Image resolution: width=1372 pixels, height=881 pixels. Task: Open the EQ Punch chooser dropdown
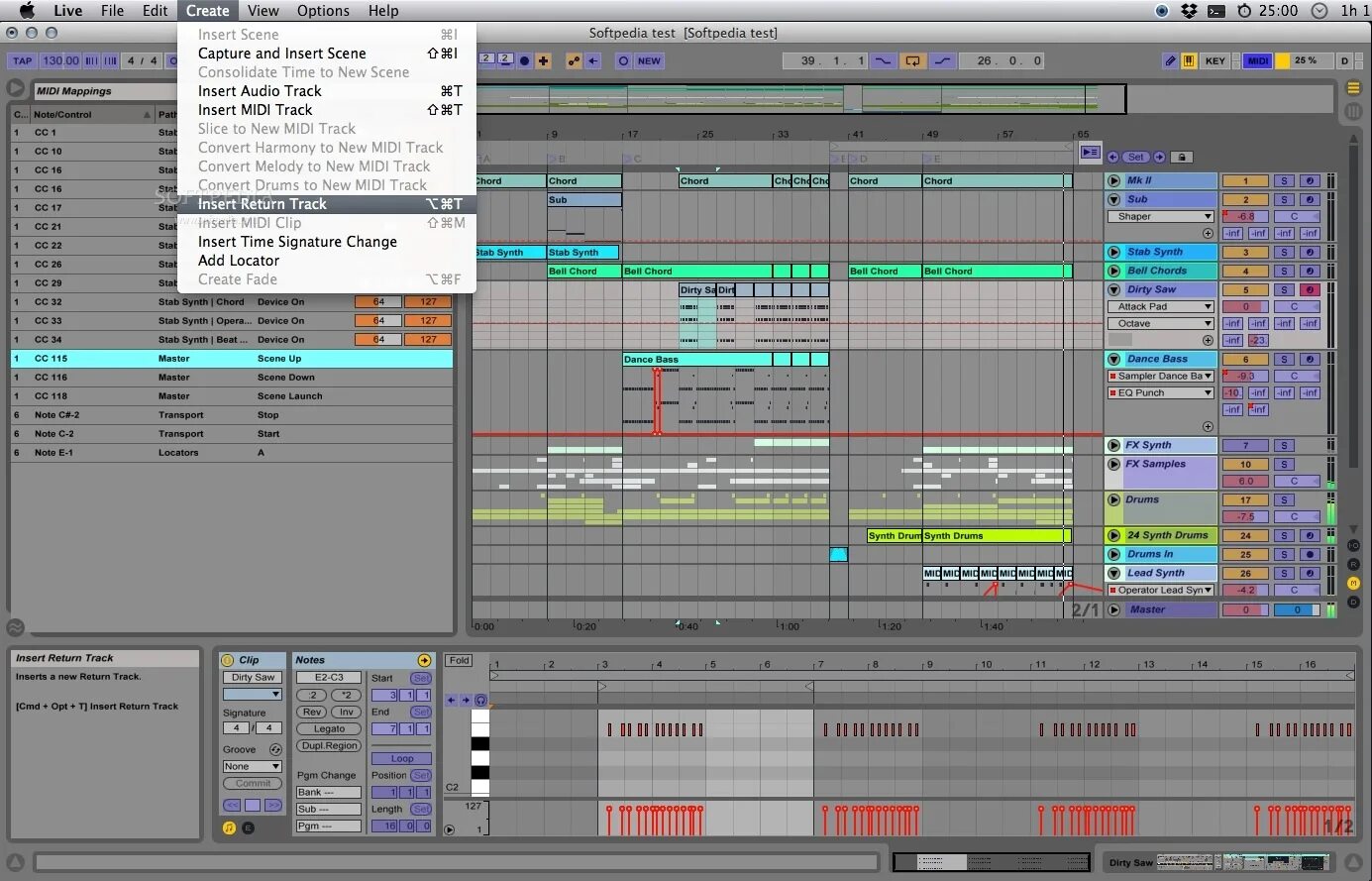(1160, 392)
